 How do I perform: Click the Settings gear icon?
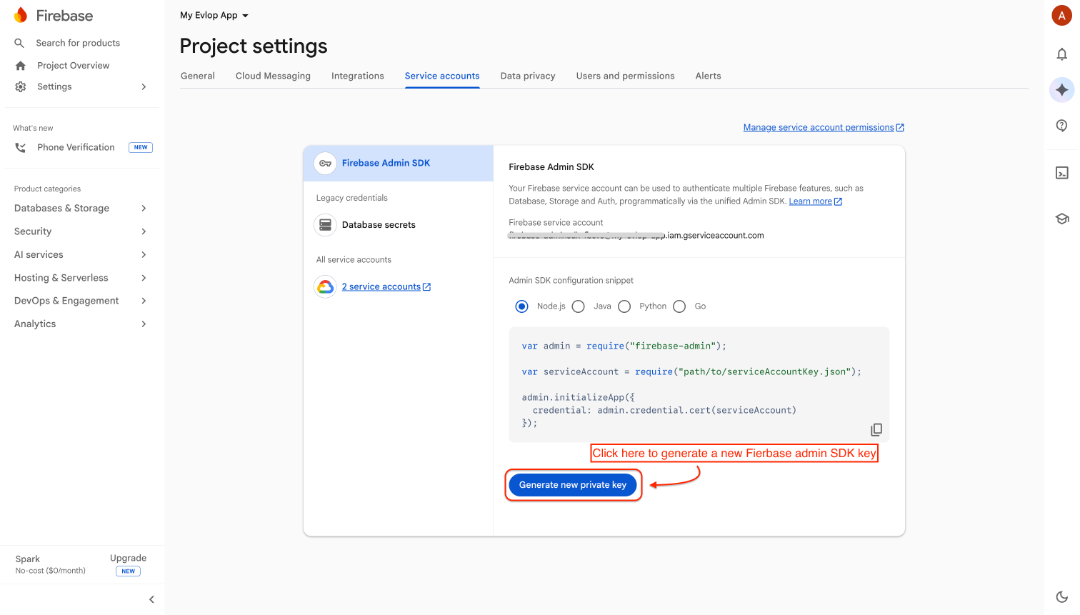(x=21, y=87)
